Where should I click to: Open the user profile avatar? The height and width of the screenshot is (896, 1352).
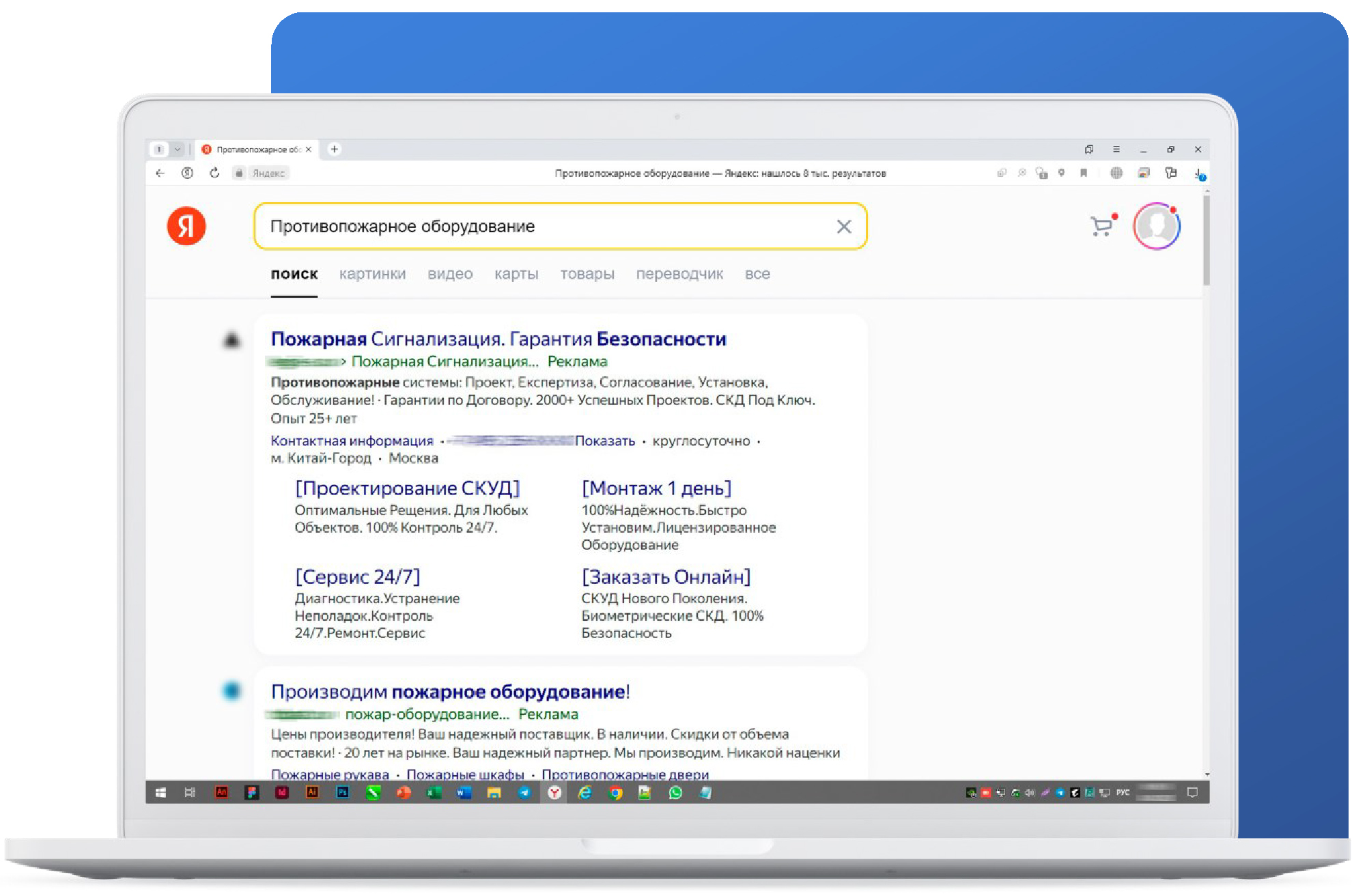[1156, 226]
